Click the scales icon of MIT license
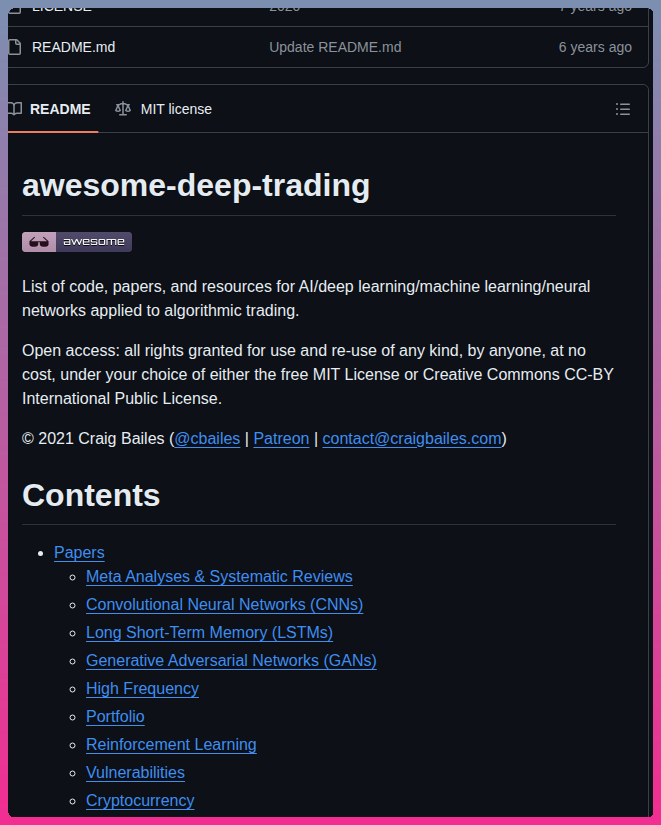The width and height of the screenshot is (661, 825). [123, 109]
